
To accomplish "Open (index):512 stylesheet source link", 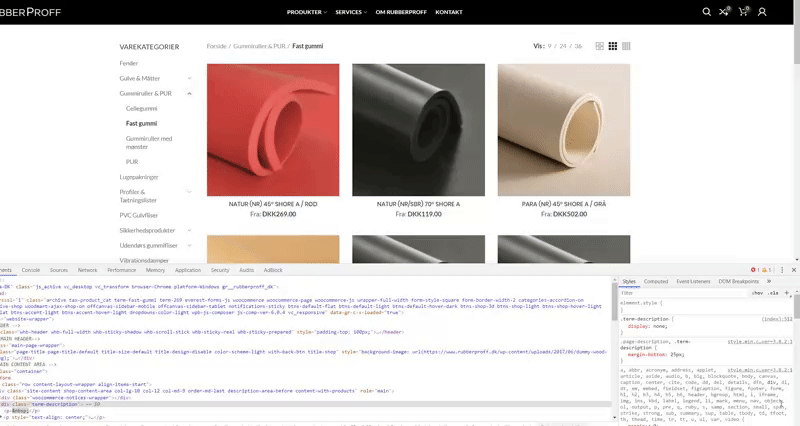I will point(777,319).
